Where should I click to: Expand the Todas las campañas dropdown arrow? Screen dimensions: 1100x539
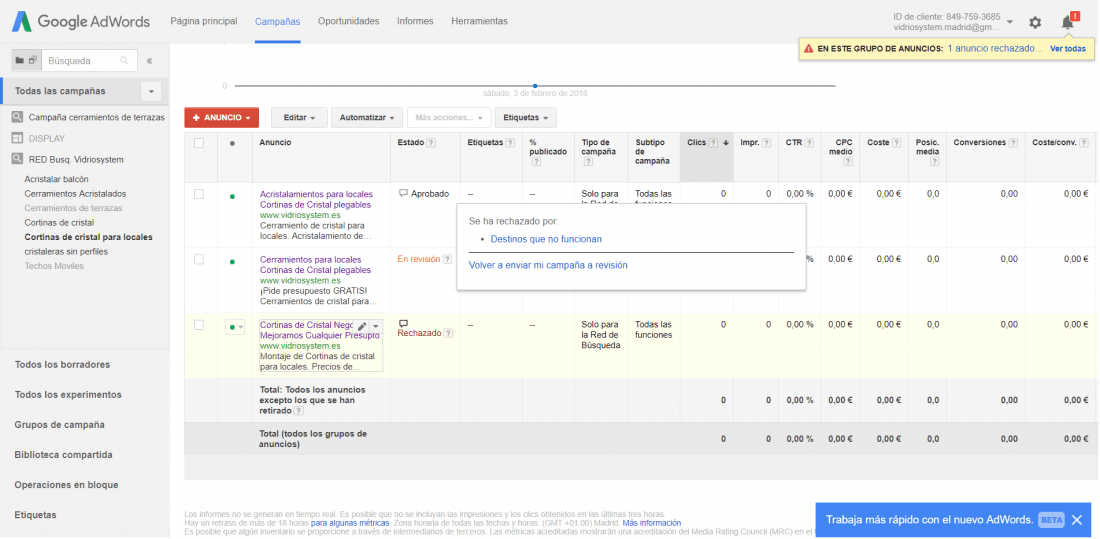152,91
